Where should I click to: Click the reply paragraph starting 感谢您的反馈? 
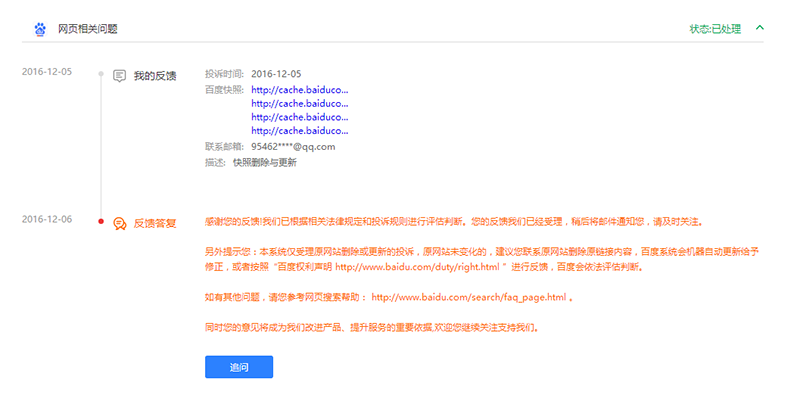454,222
